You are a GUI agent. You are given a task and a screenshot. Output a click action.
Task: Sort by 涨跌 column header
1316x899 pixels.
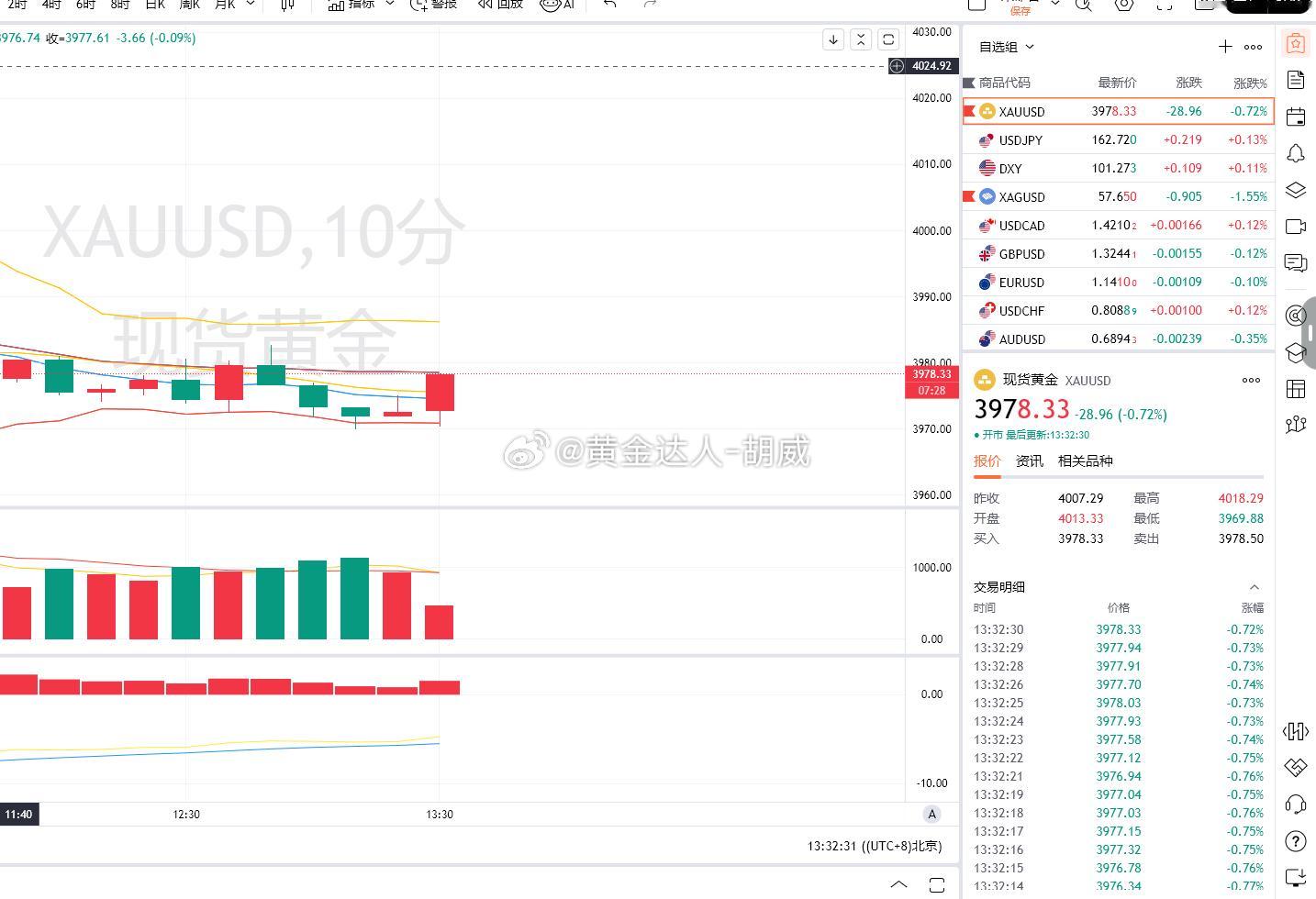(1189, 83)
